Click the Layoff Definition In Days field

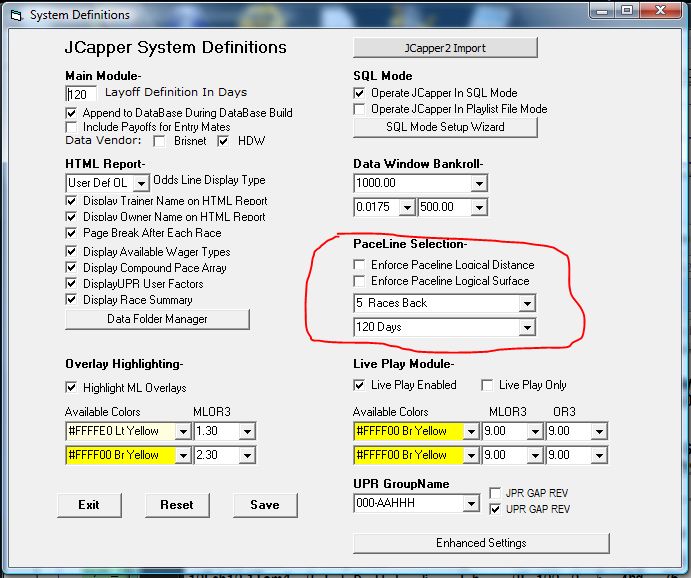pyautogui.click(x=80, y=95)
